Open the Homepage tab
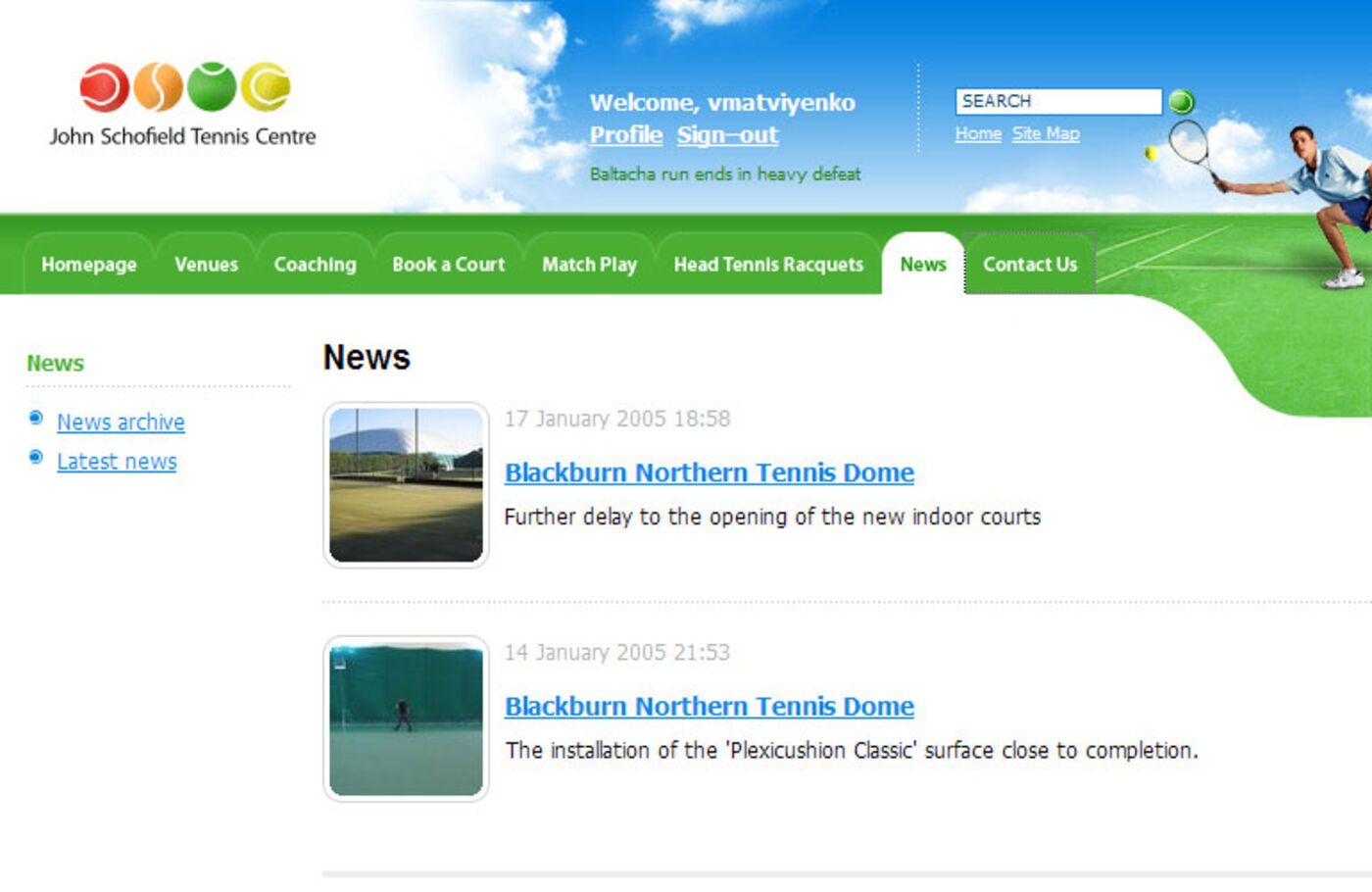 89,265
